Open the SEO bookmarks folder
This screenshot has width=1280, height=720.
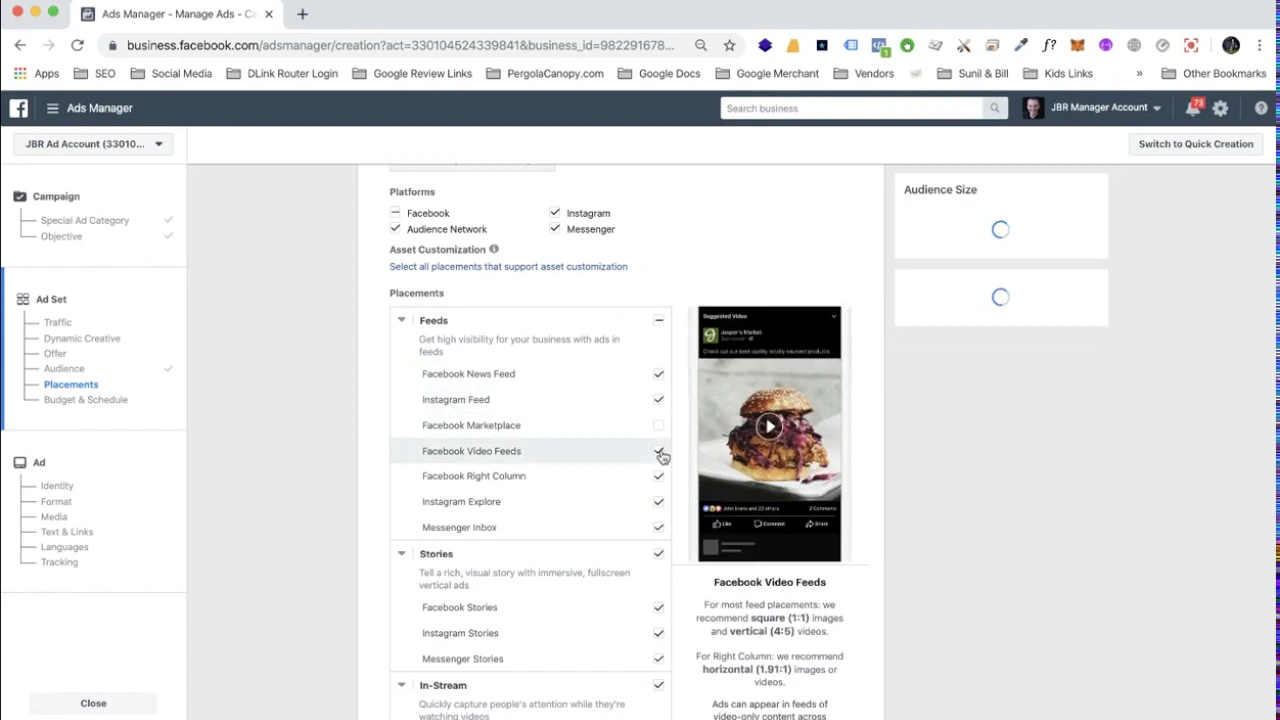(94, 73)
